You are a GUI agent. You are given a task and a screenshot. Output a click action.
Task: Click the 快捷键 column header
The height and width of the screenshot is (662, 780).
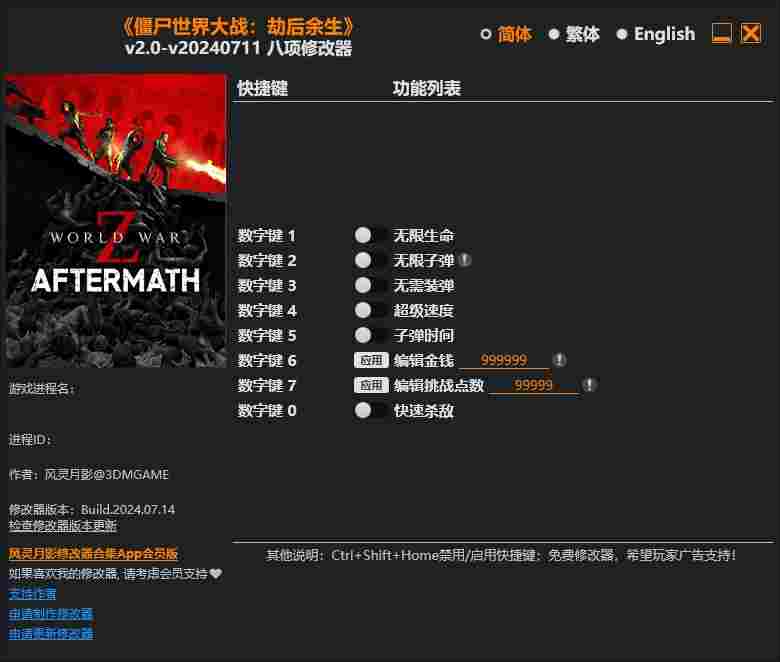pos(262,89)
